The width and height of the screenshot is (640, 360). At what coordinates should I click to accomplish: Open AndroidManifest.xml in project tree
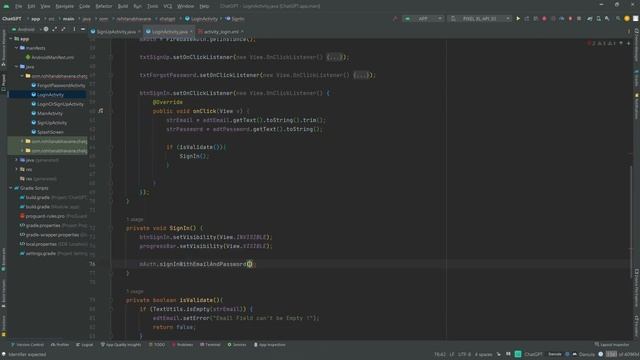[50, 58]
